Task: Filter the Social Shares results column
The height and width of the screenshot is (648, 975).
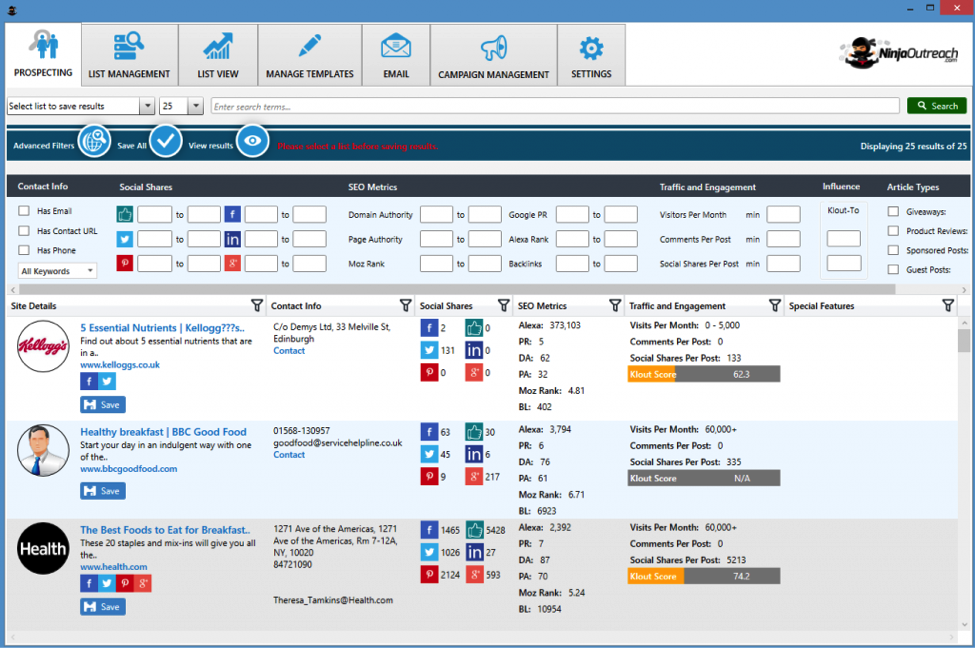Action: (x=504, y=305)
